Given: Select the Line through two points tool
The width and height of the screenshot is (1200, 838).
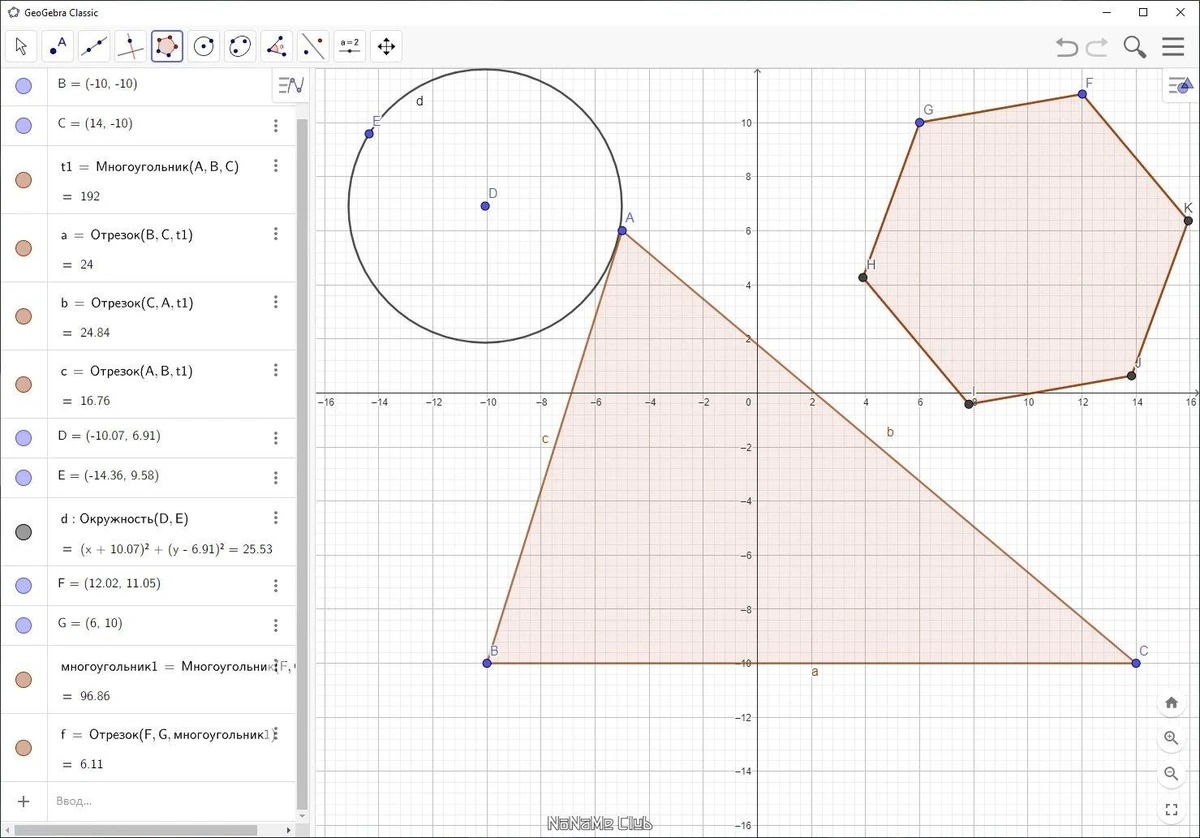Looking at the screenshot, I should (94, 46).
